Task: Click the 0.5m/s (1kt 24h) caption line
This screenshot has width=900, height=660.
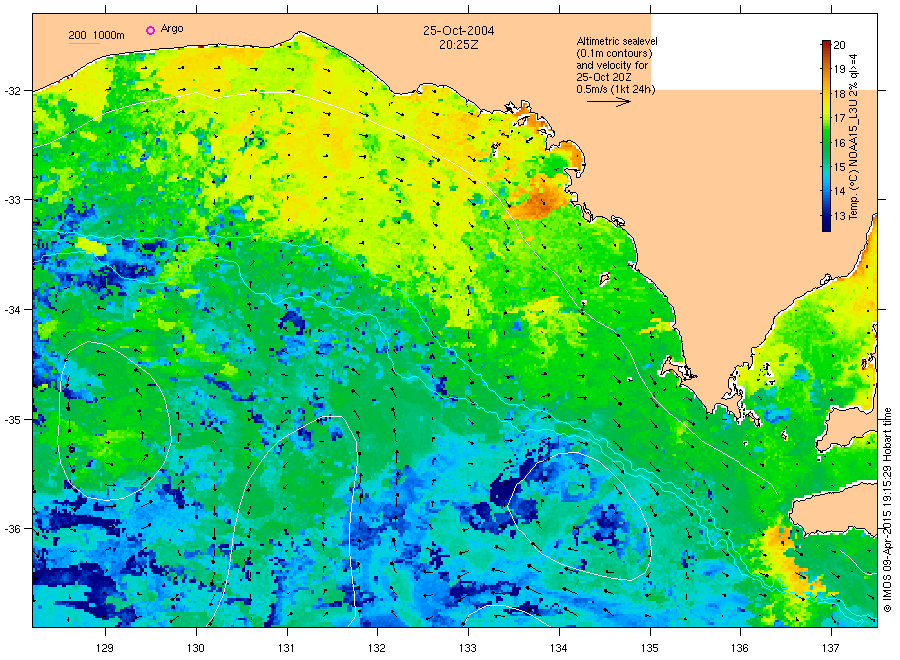Action: (x=615, y=90)
